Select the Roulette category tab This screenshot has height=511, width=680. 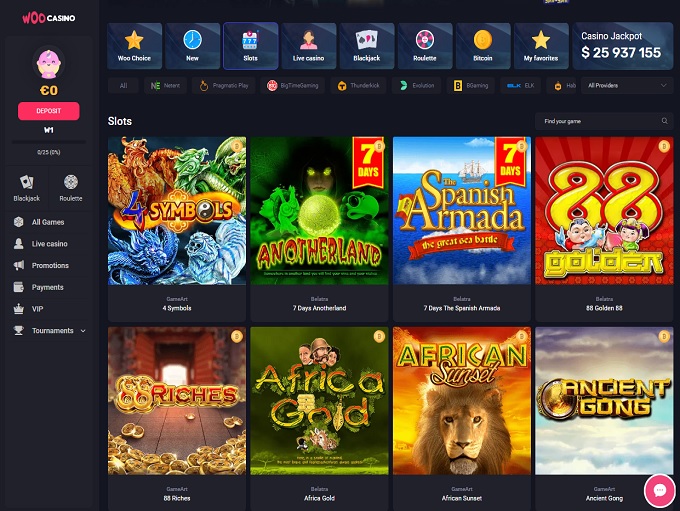tap(425, 46)
